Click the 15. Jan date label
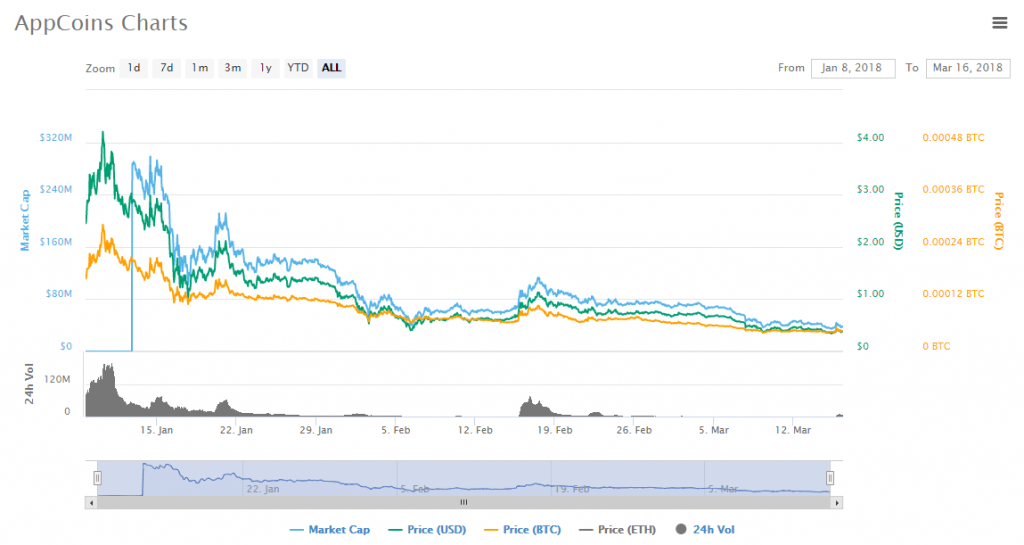This screenshot has height=545, width=1024. coord(157,430)
